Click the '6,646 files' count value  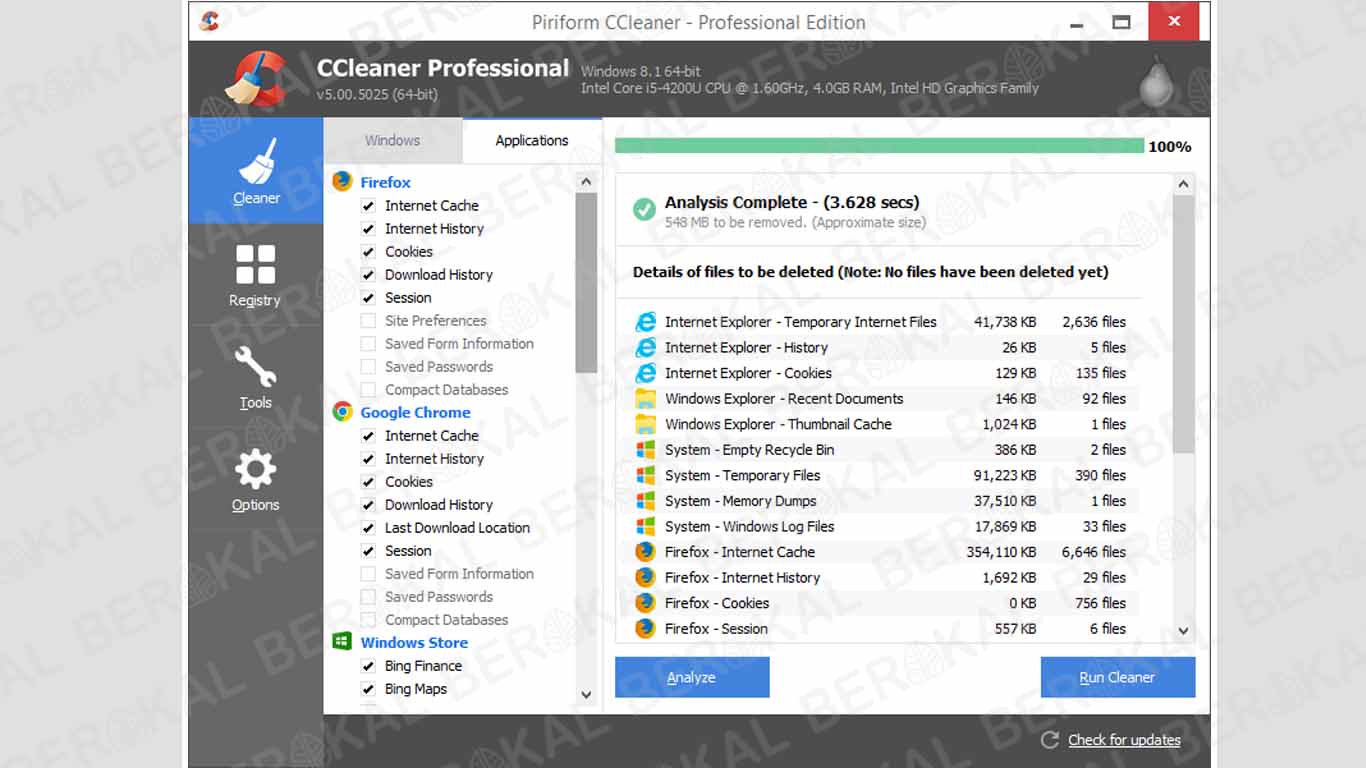click(x=1094, y=552)
